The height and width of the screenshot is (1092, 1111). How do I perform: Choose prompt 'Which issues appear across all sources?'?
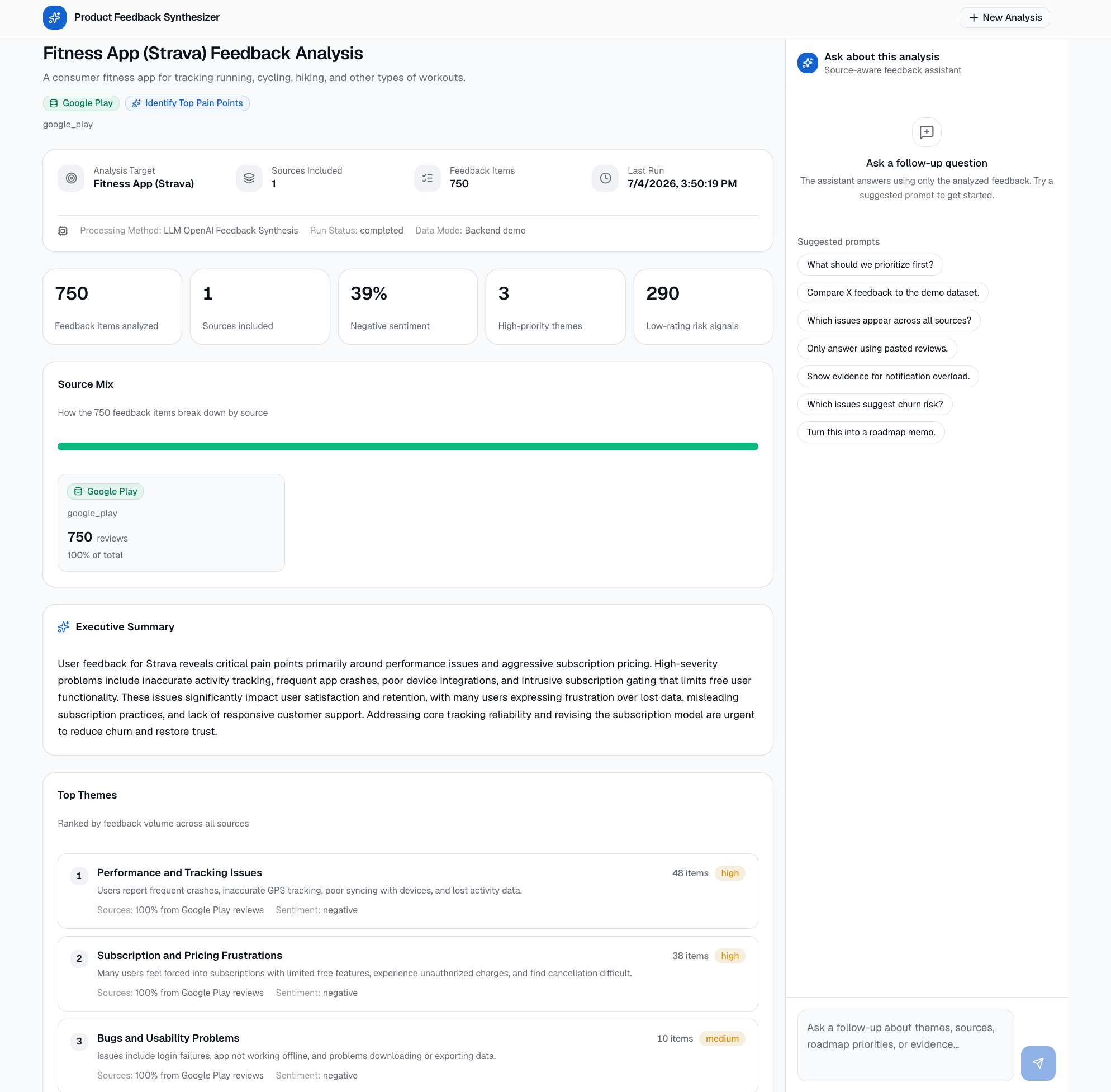889,321
